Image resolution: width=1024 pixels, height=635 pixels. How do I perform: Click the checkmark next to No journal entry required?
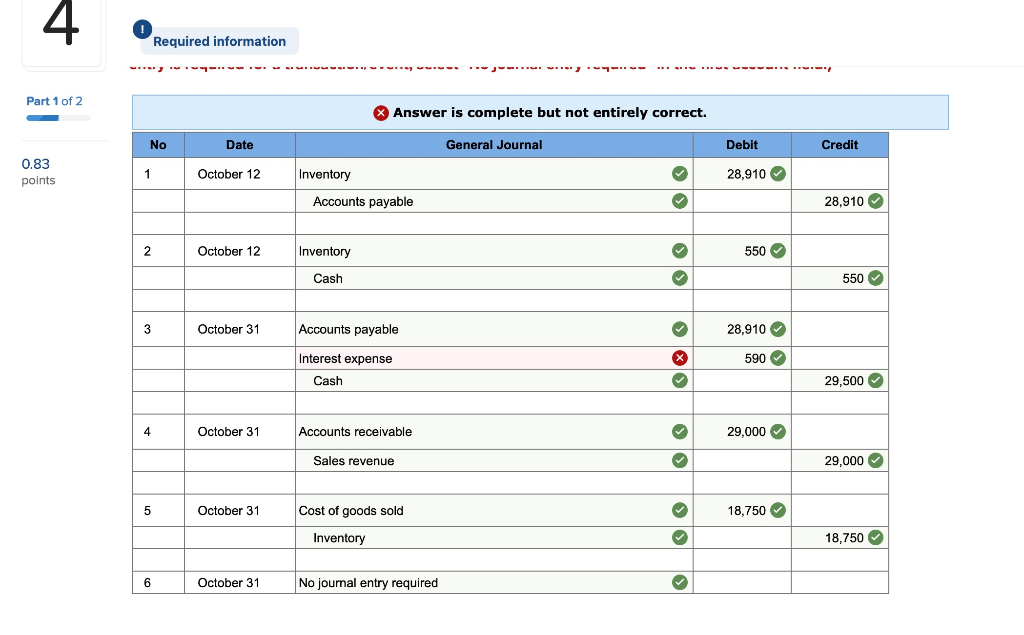coord(680,582)
